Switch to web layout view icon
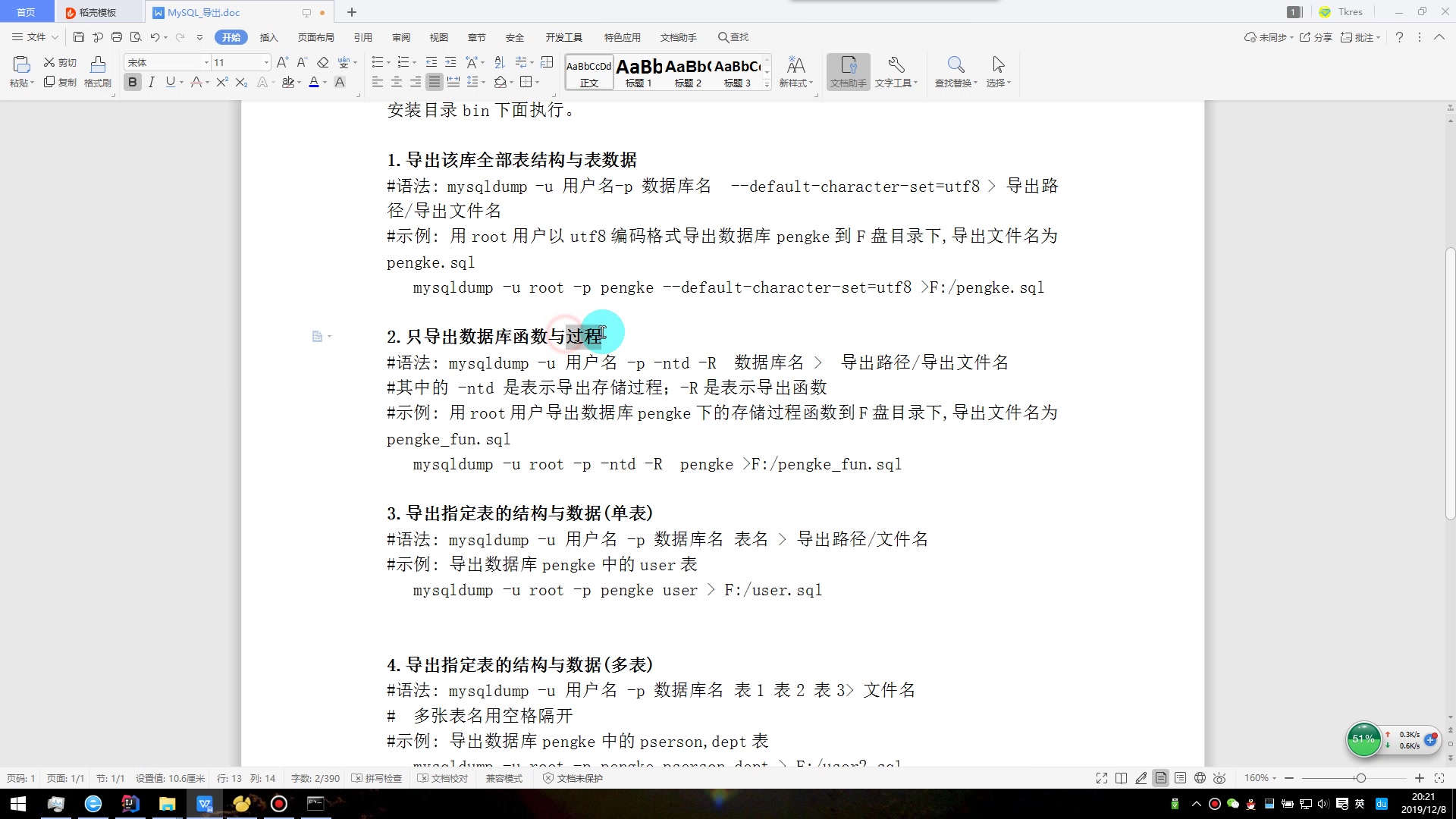The image size is (1456, 819). pyautogui.click(x=1200, y=778)
